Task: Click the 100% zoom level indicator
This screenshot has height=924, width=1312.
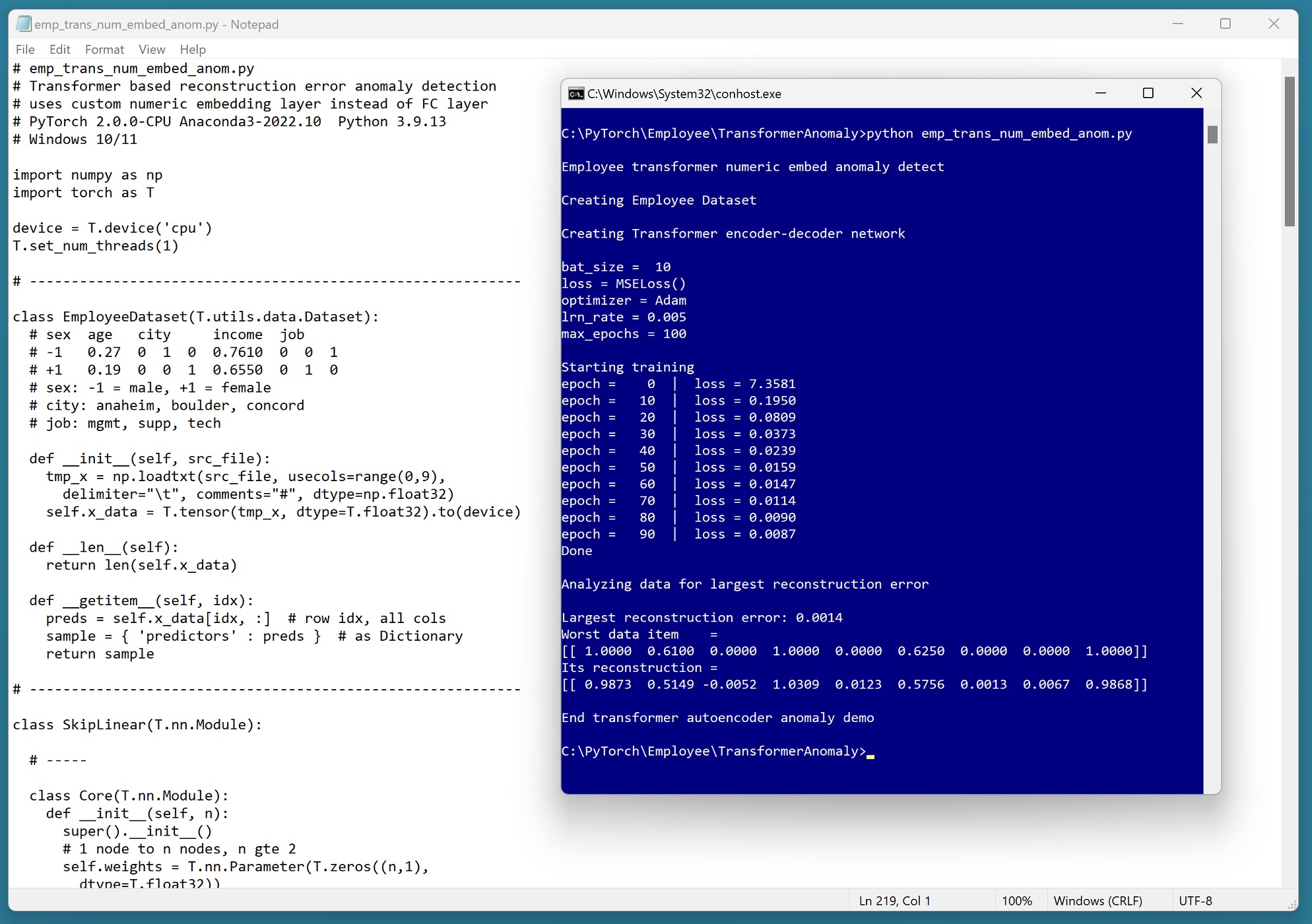Action: tap(1016, 901)
